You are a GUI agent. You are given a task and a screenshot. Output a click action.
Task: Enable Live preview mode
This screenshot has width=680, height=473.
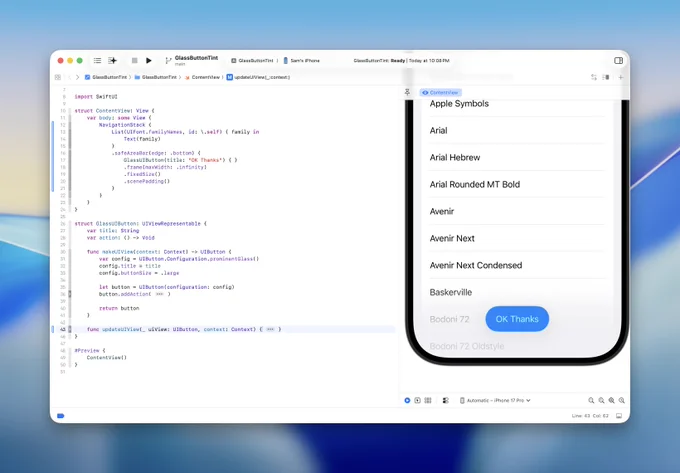tap(407, 400)
